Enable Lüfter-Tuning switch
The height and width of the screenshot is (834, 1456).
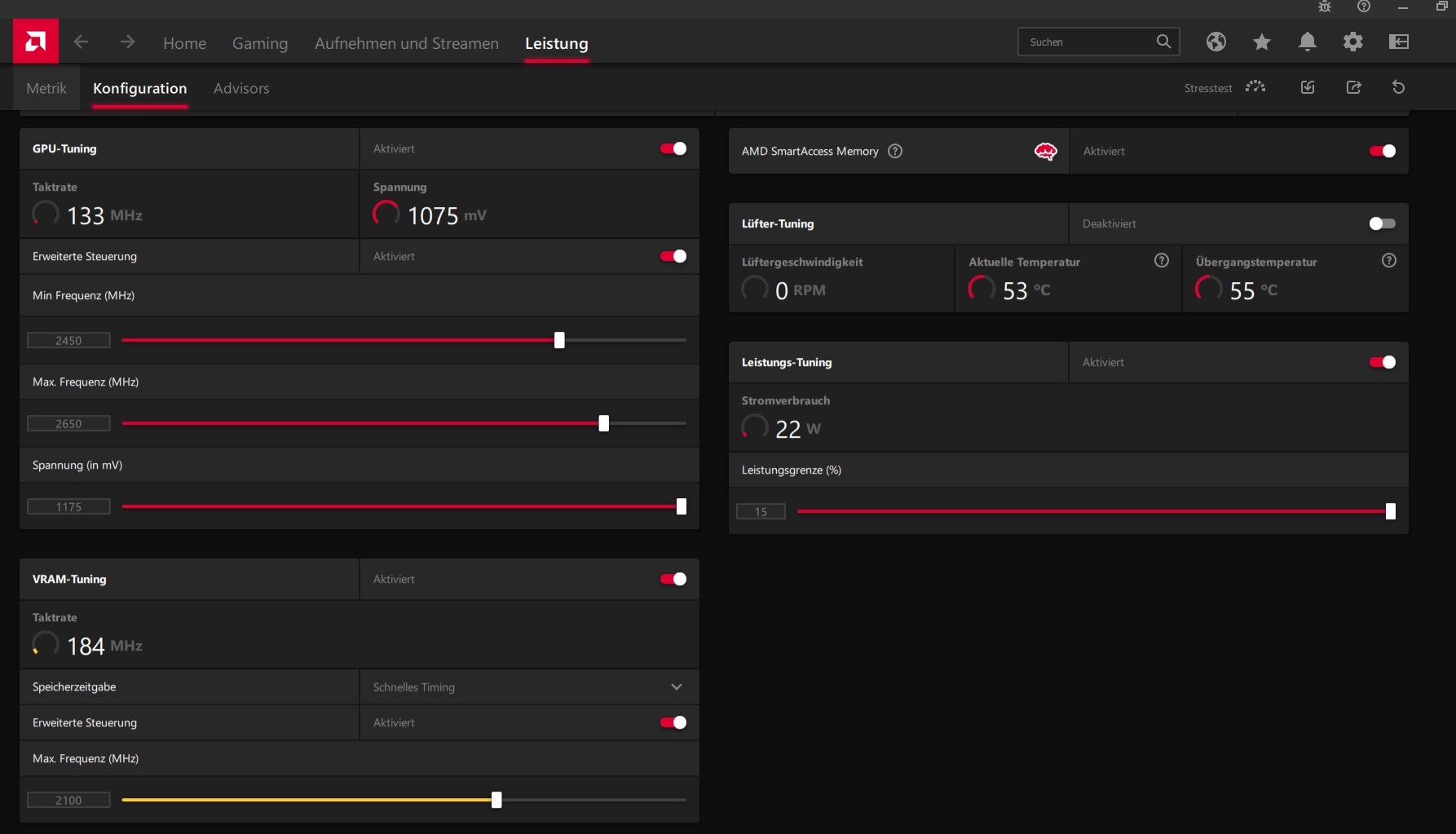pyautogui.click(x=1383, y=223)
